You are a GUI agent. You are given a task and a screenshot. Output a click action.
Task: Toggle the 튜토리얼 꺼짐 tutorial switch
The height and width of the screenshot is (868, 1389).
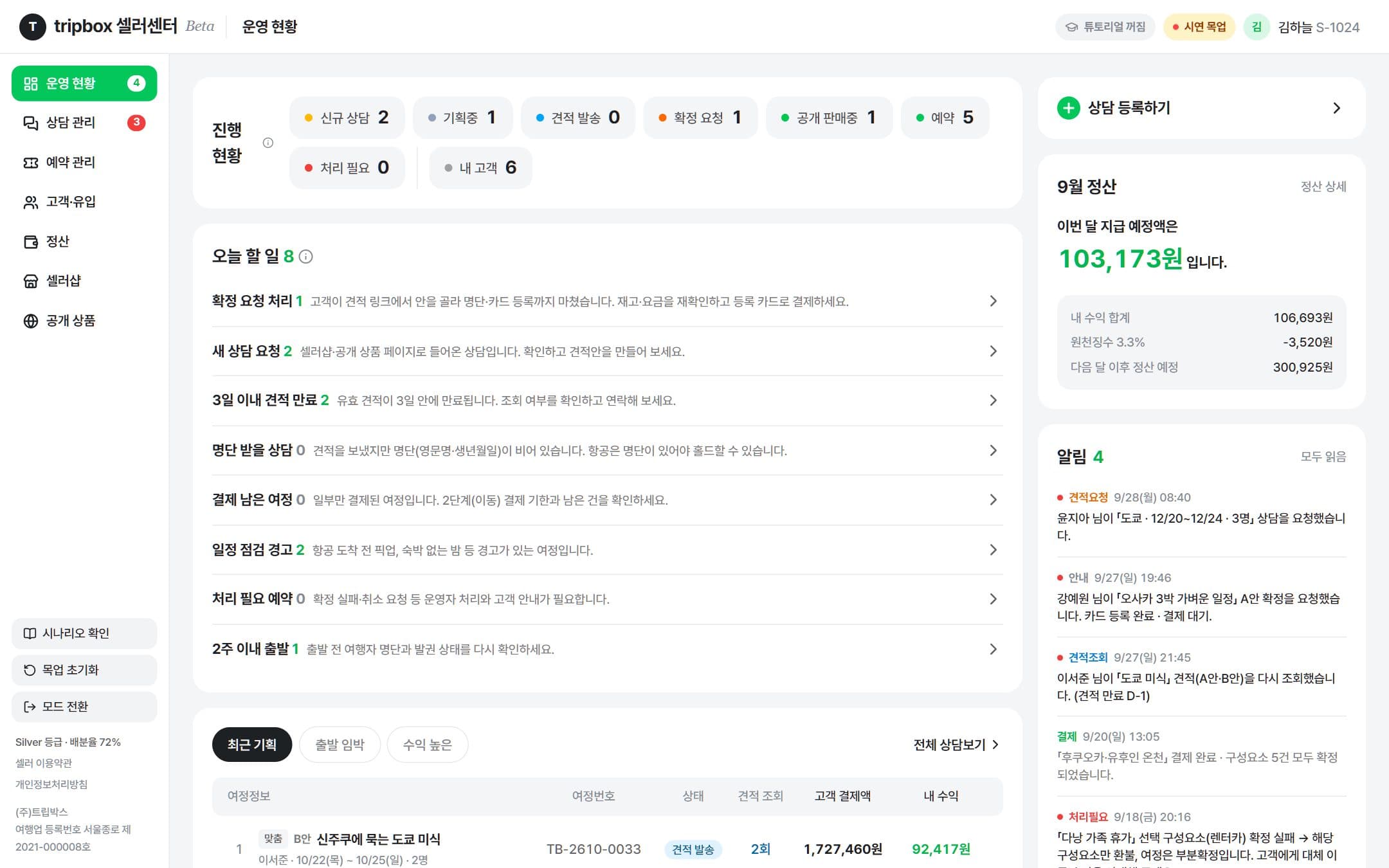click(1105, 27)
